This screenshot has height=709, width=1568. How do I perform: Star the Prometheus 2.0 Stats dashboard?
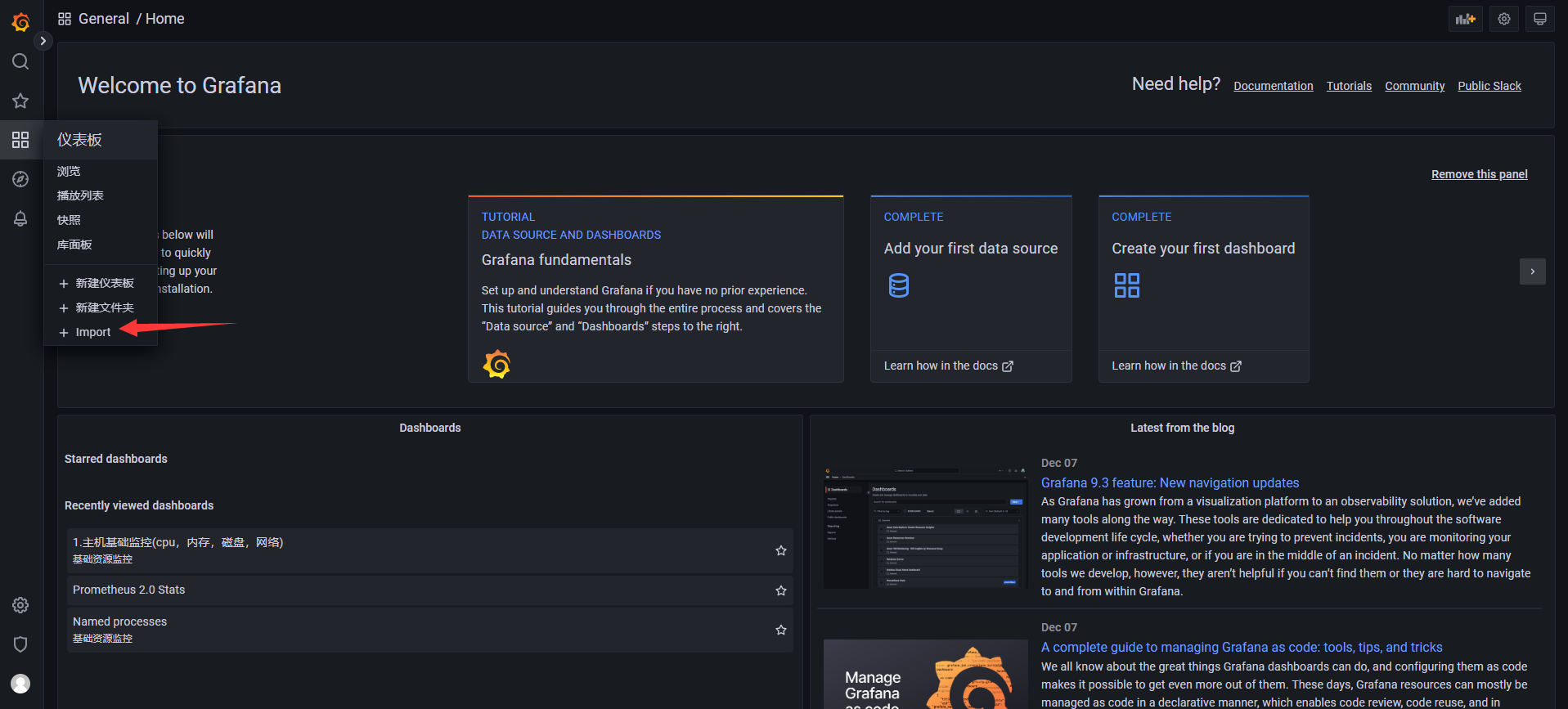[781, 590]
